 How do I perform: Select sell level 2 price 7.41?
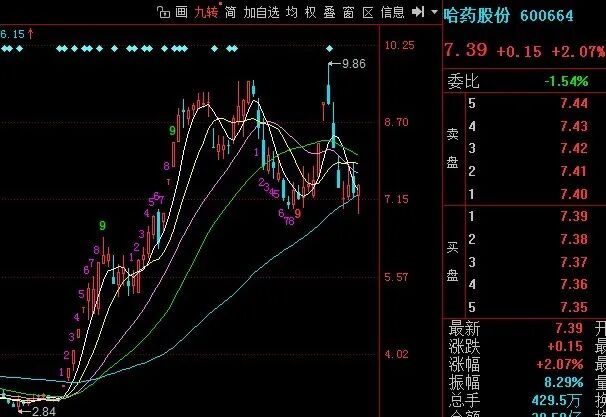(x=574, y=171)
